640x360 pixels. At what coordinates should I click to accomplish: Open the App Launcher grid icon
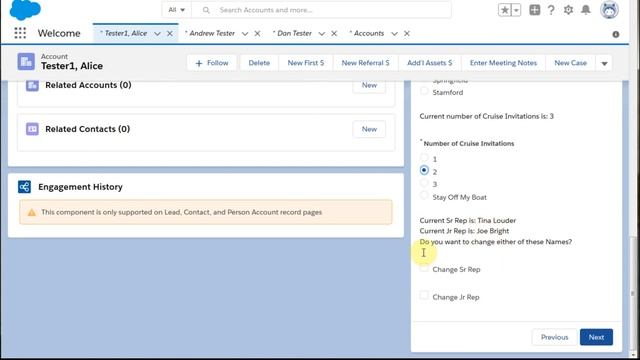point(20,33)
